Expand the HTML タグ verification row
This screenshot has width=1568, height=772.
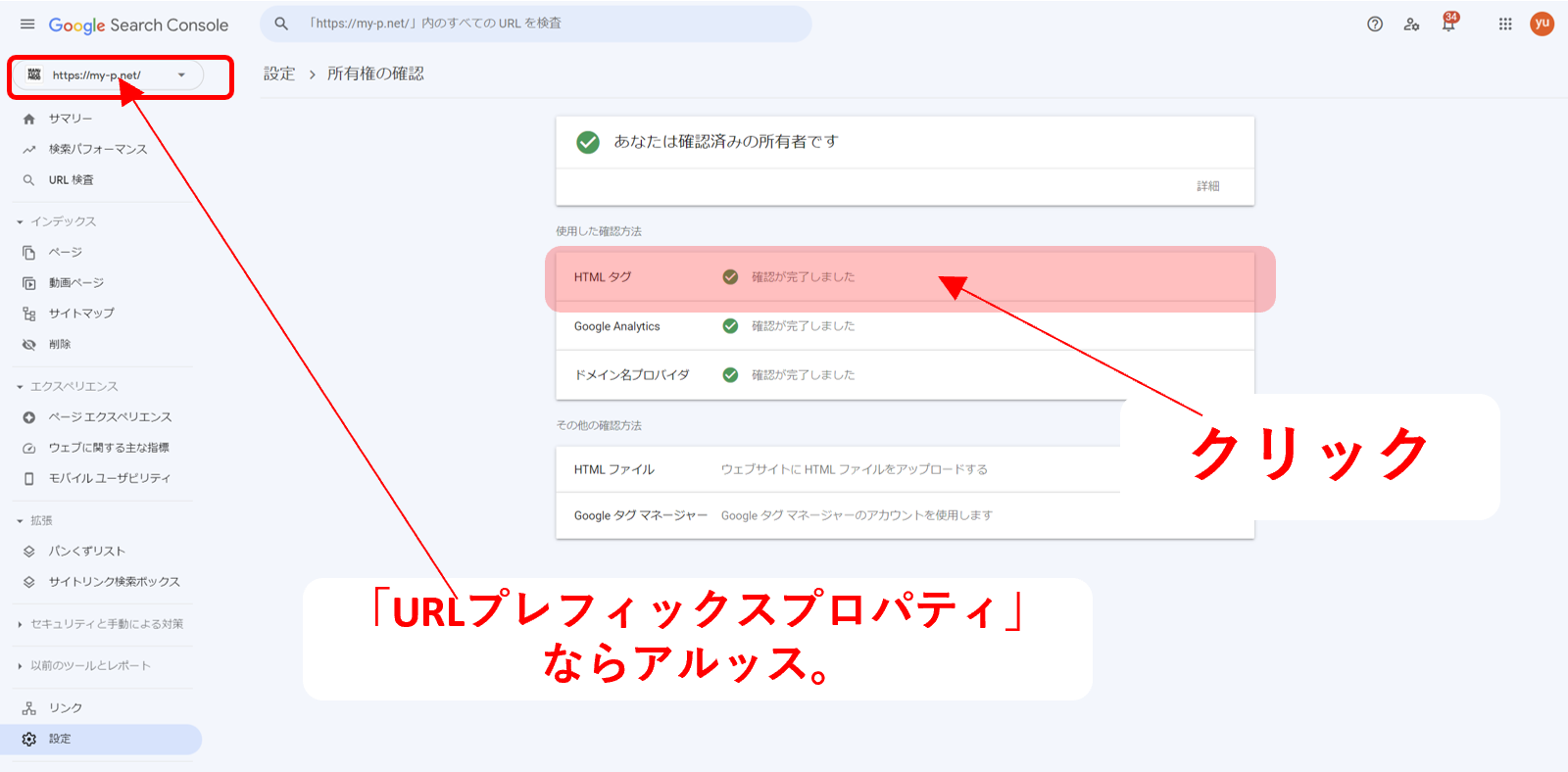click(x=905, y=277)
